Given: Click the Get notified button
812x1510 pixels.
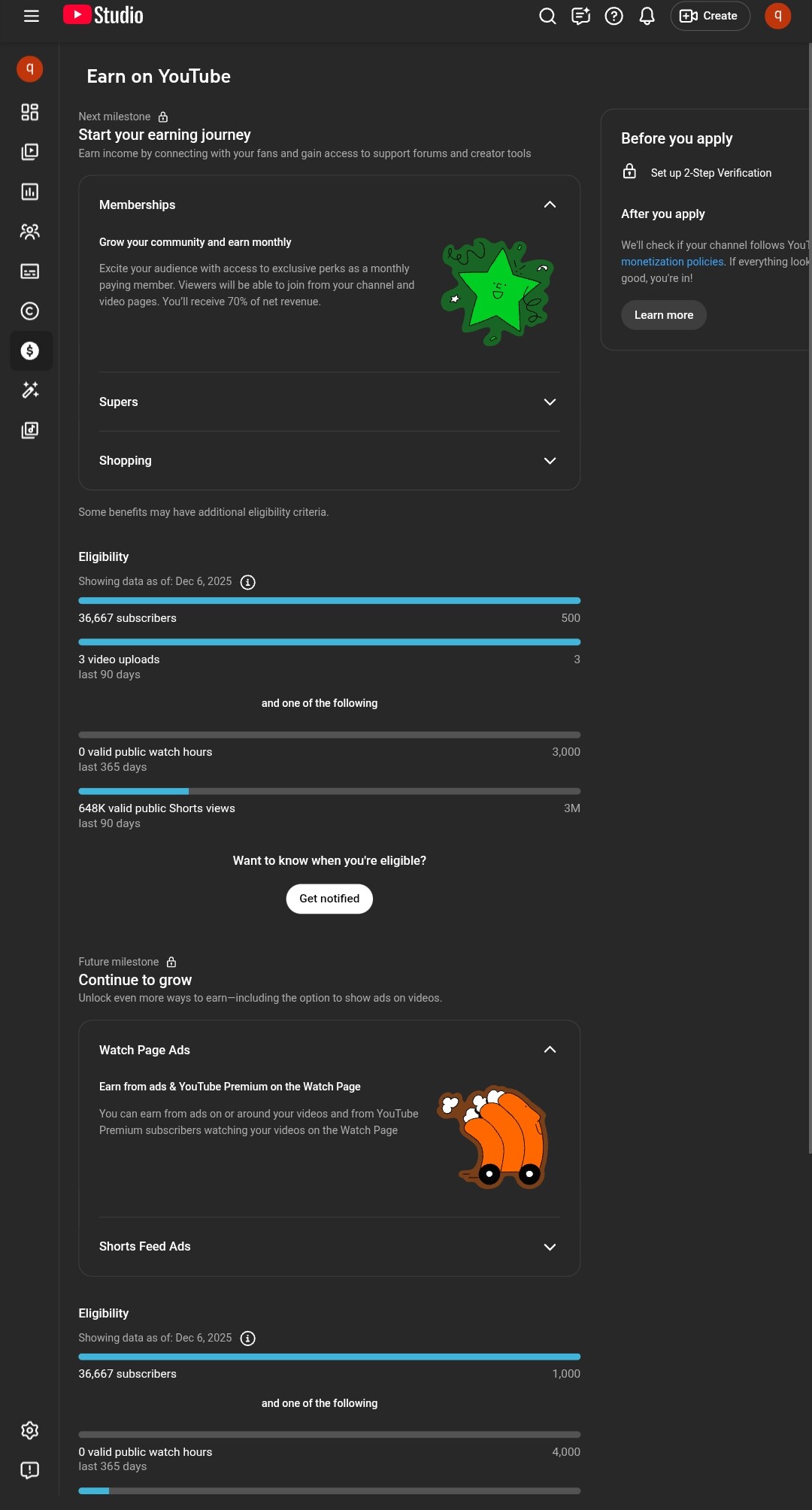Looking at the screenshot, I should click(329, 899).
